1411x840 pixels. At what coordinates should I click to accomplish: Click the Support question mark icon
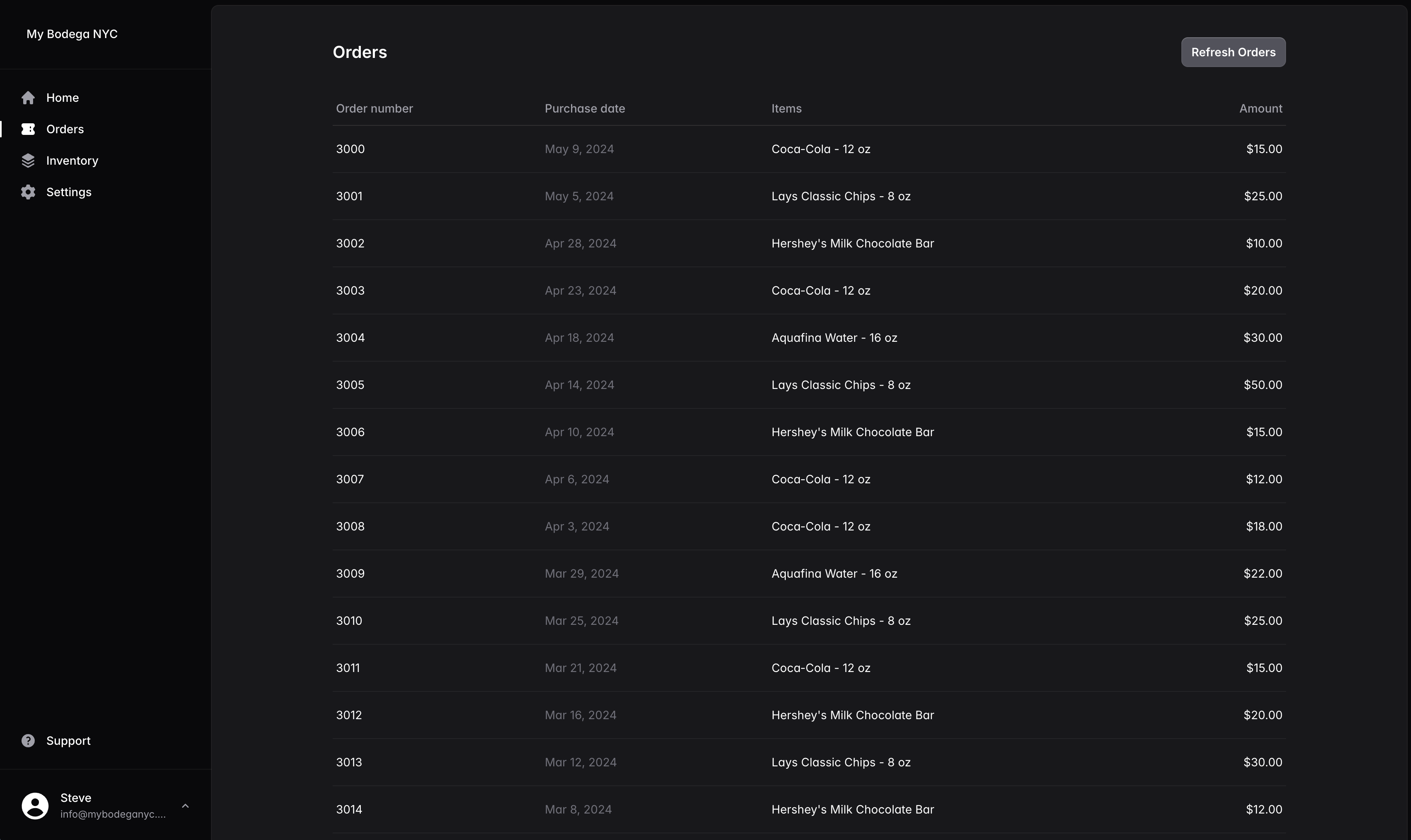coord(28,741)
